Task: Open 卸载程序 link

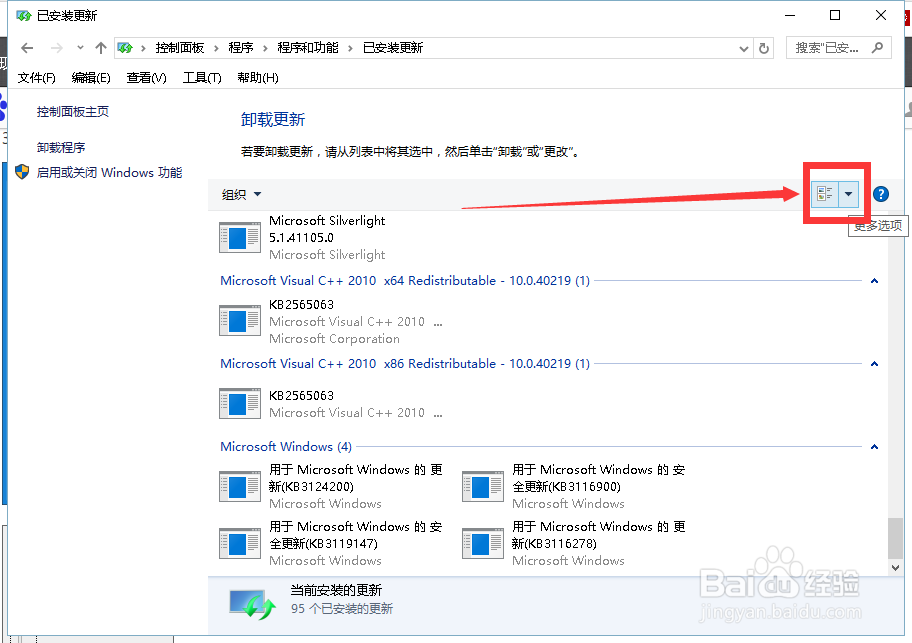Action: pos(60,148)
